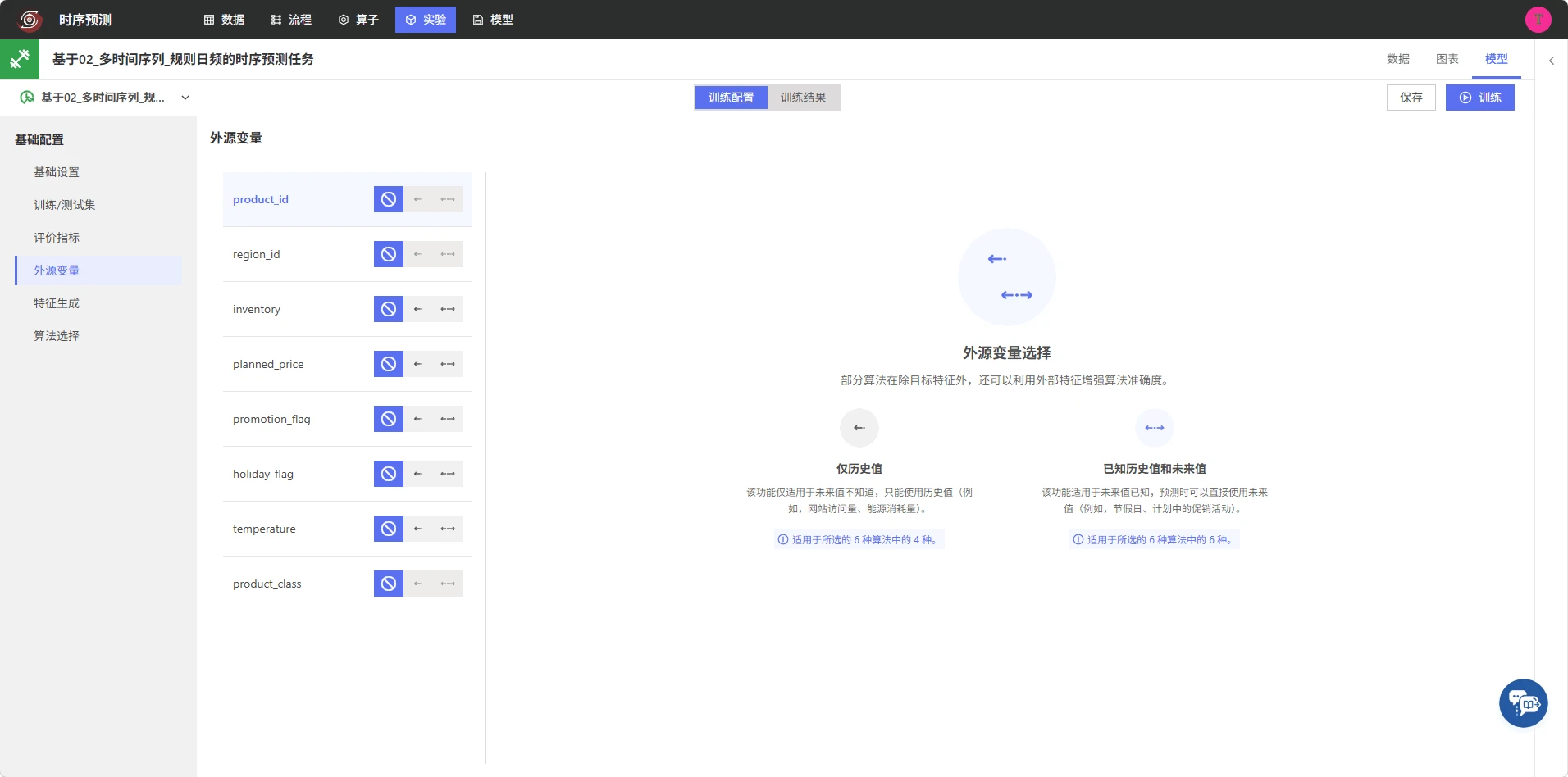This screenshot has height=777, width=1568.
Task: Open the user avatar in top-right corner
Action: point(1538,20)
